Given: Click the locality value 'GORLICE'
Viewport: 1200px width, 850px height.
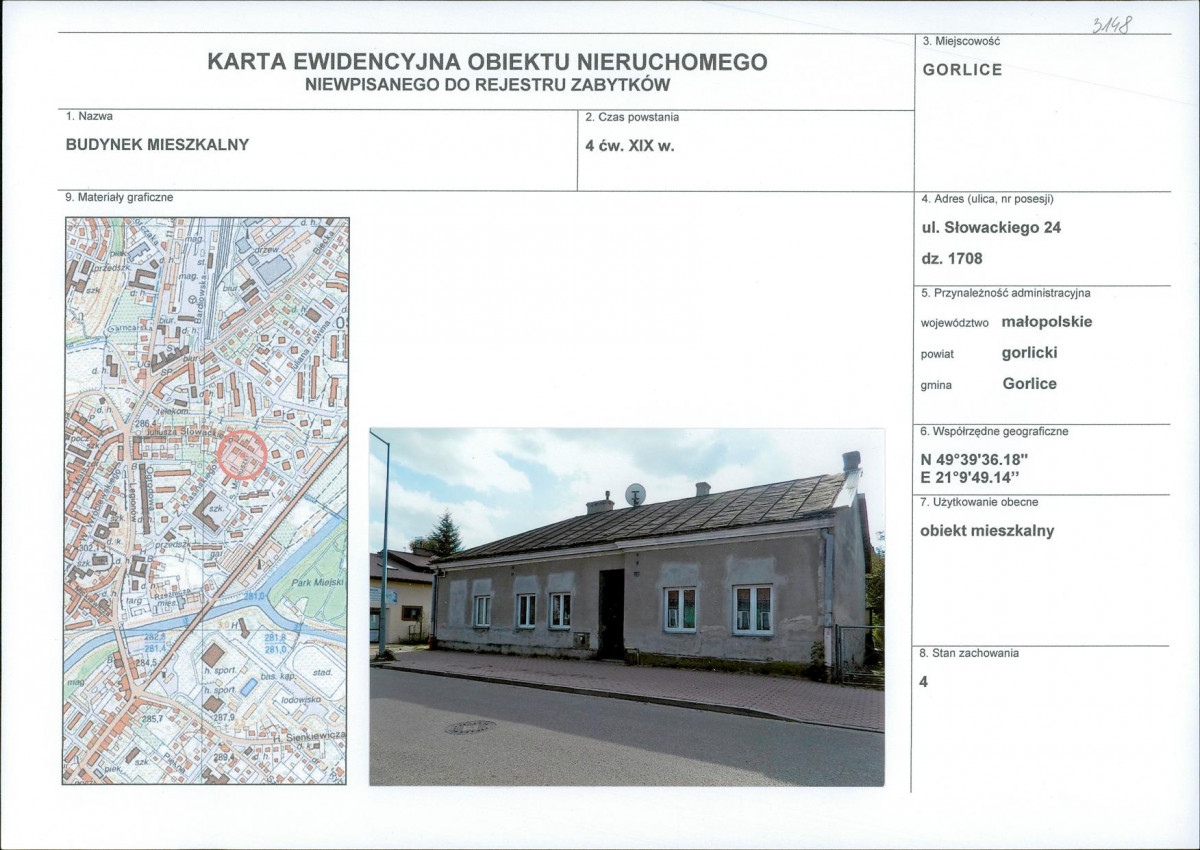Looking at the screenshot, I should (962, 70).
